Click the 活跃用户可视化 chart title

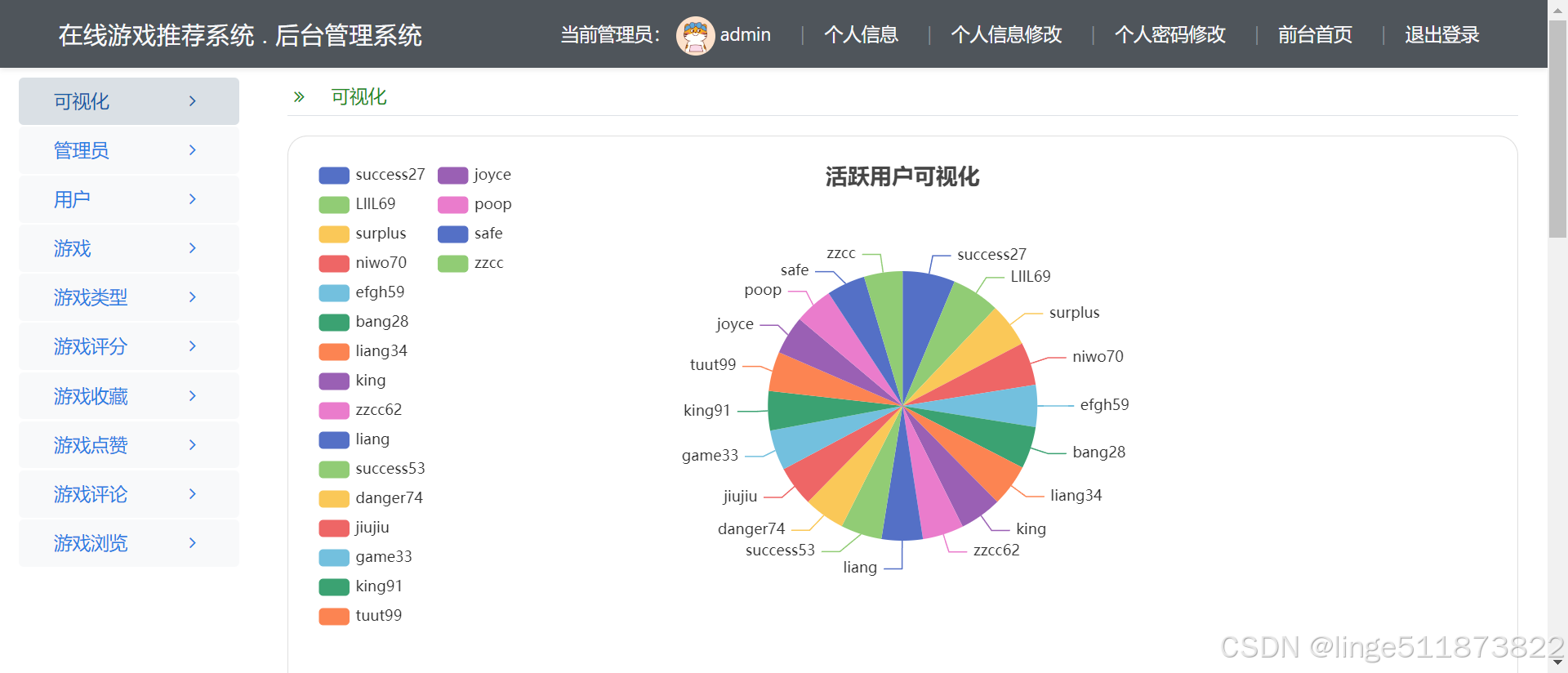tap(902, 177)
